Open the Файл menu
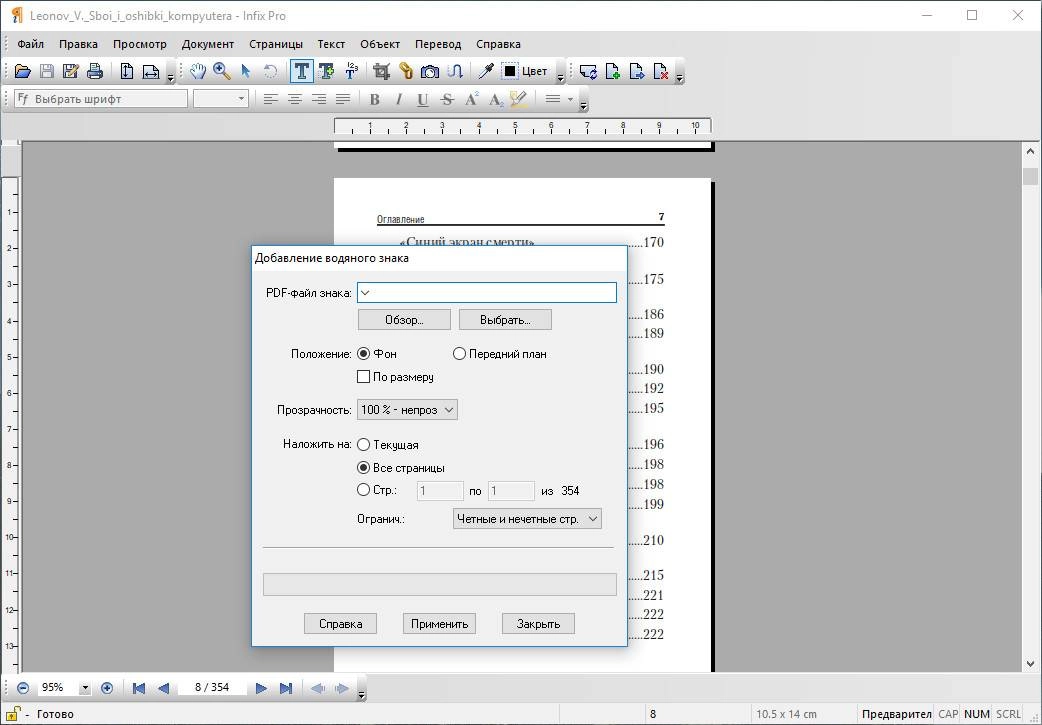1042x725 pixels. [x=31, y=44]
